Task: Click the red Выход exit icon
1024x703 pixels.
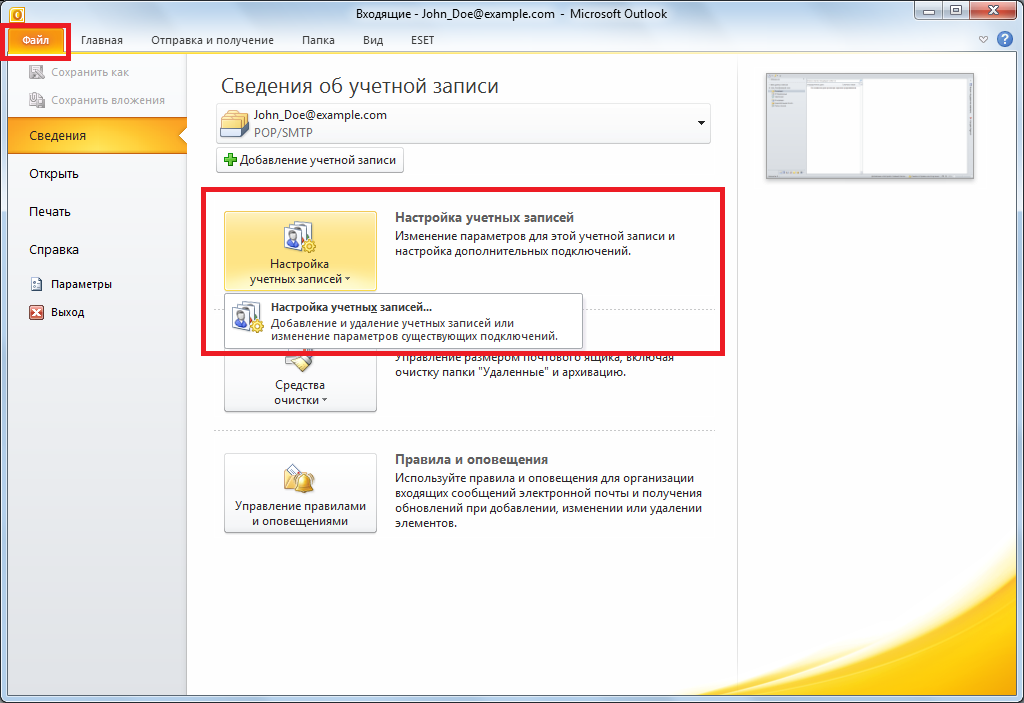Action: click(x=37, y=312)
